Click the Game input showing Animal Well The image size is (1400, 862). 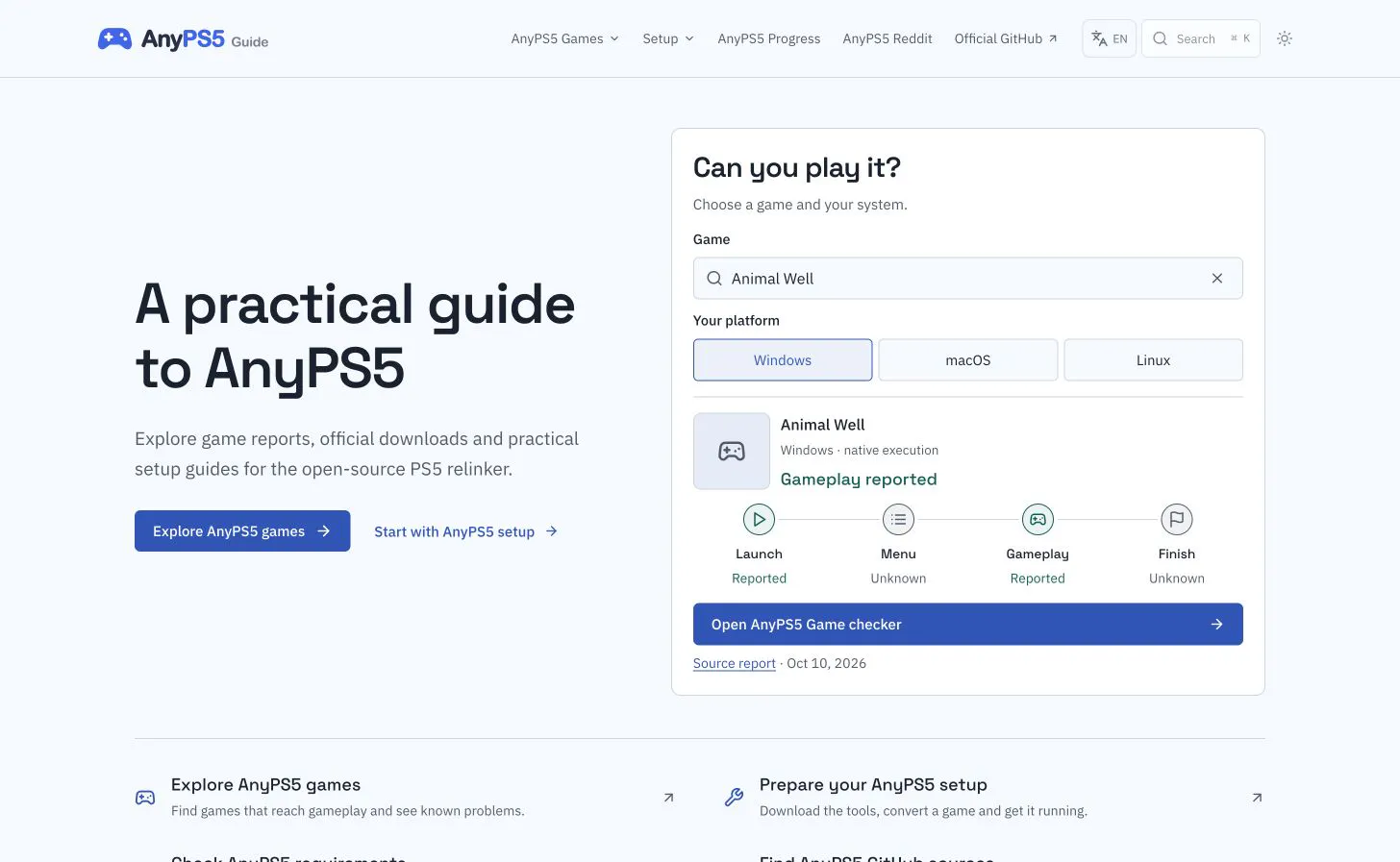(968, 279)
